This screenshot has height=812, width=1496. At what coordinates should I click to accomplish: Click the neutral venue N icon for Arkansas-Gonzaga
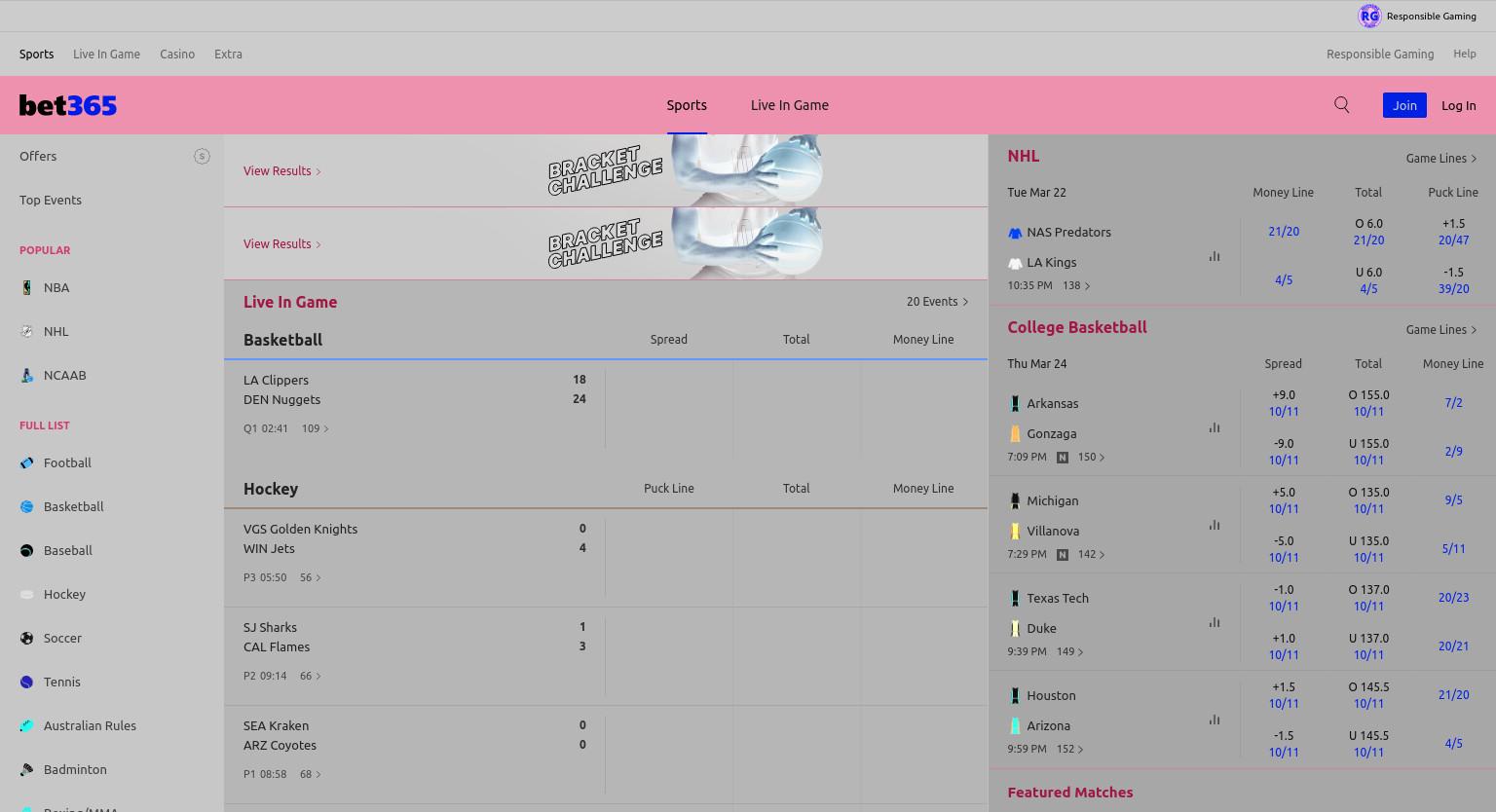click(x=1063, y=458)
